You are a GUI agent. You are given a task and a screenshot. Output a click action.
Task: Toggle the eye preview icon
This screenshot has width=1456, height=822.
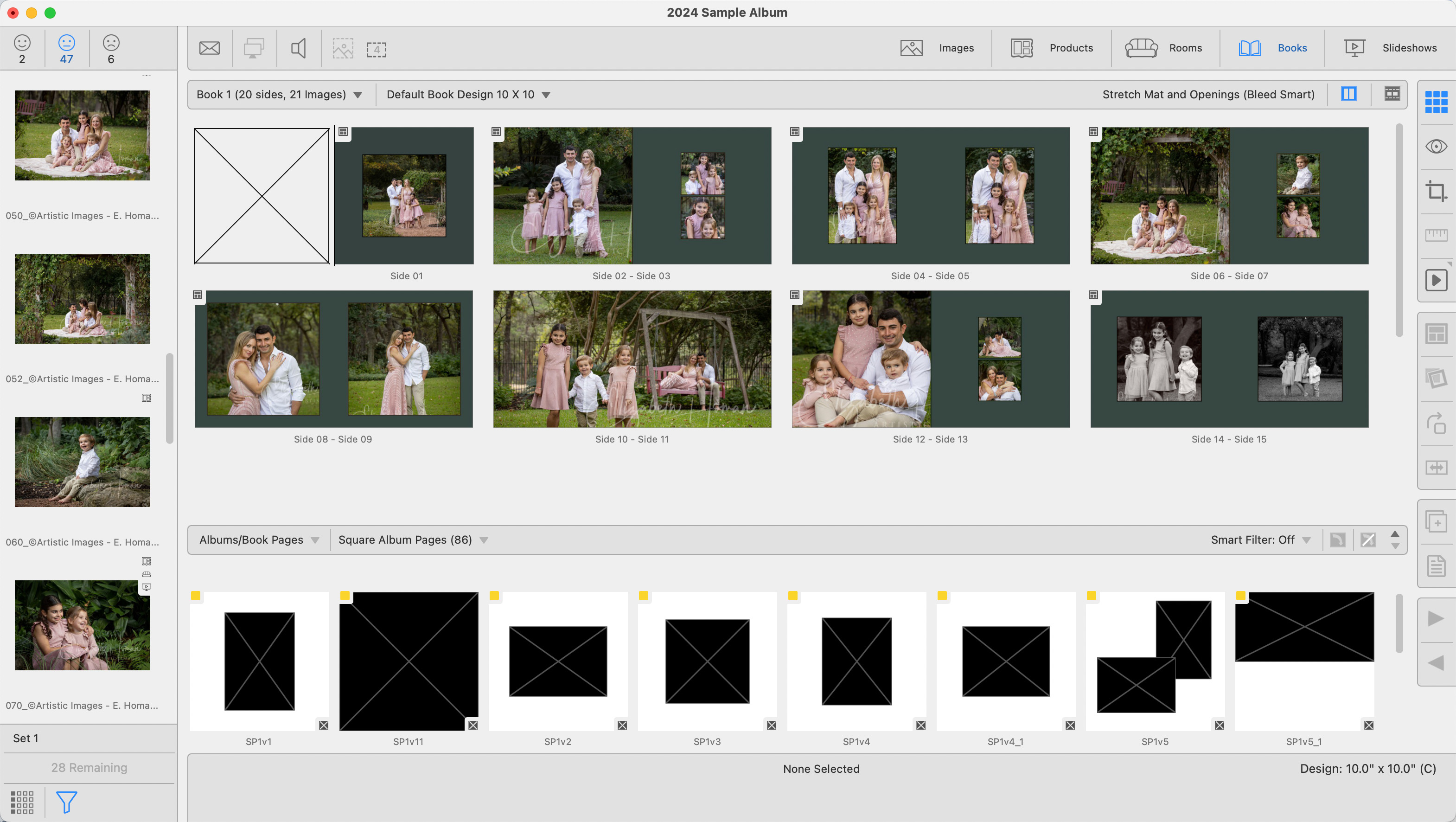(x=1436, y=147)
